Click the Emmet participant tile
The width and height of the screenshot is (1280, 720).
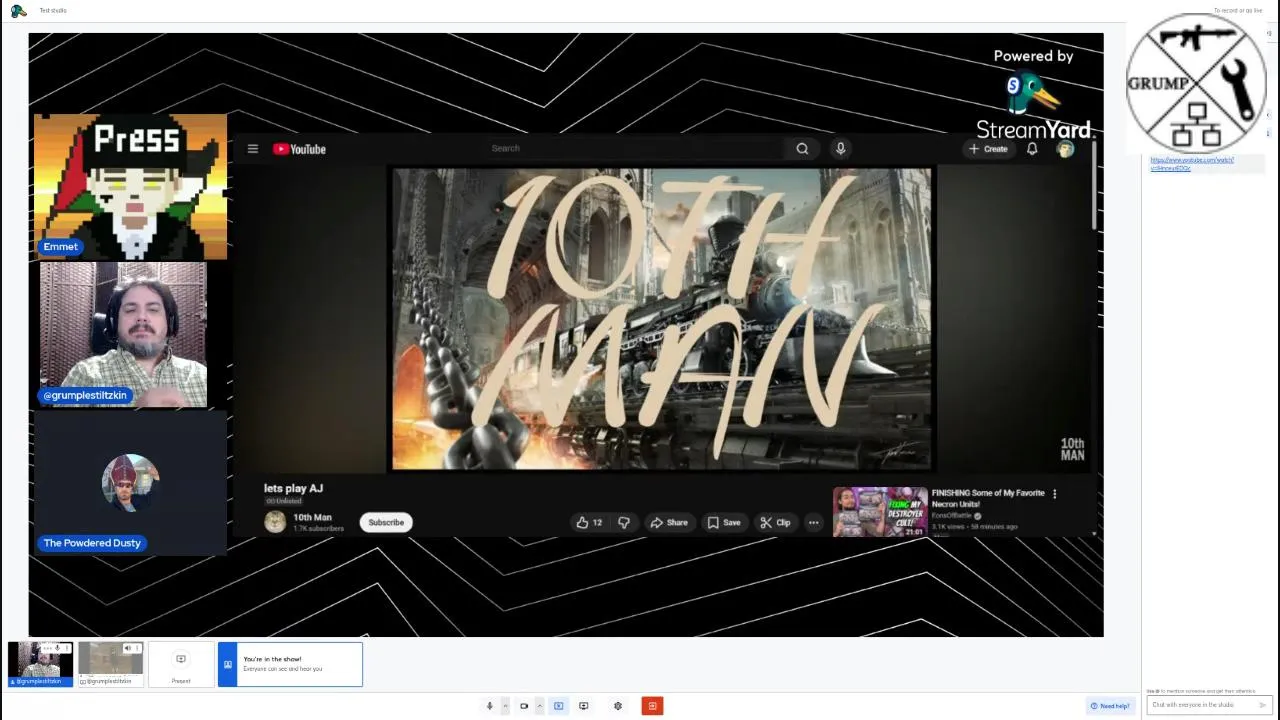point(130,186)
